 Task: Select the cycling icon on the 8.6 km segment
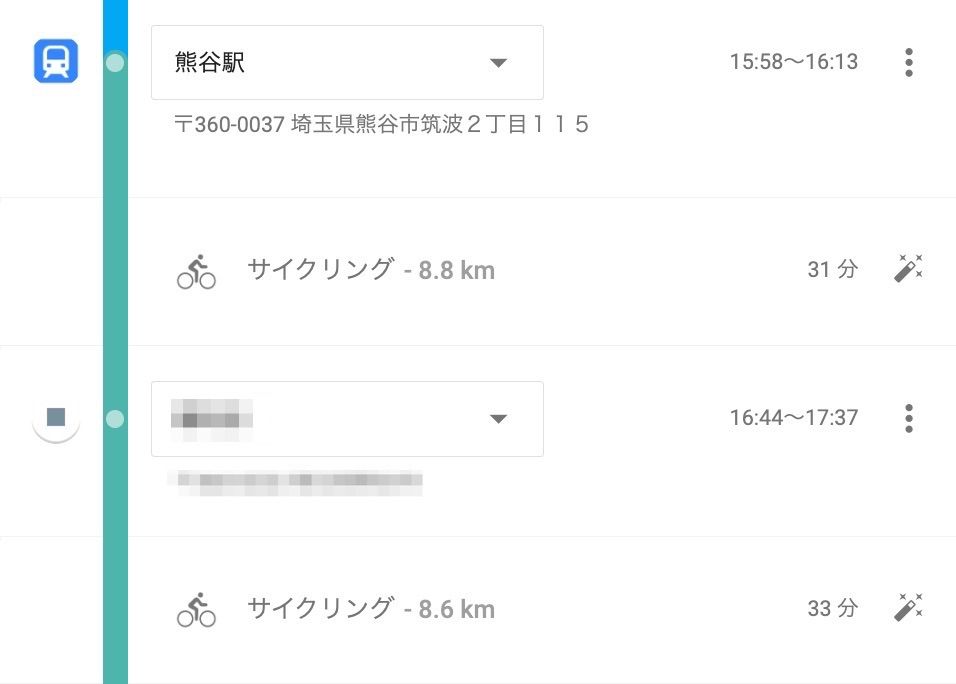click(x=196, y=608)
